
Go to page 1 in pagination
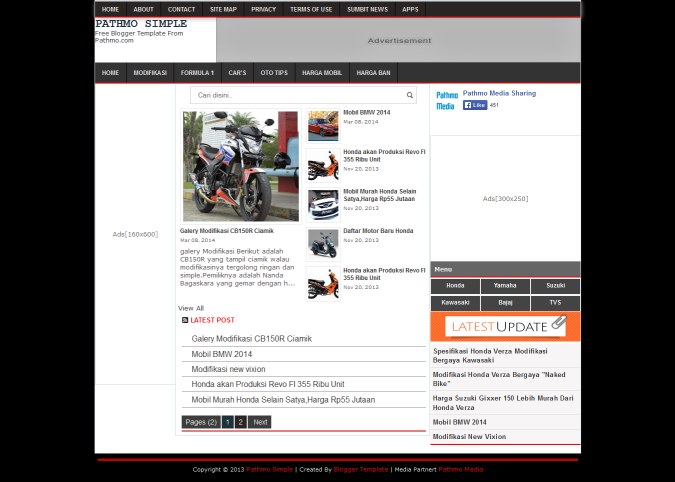click(228, 422)
